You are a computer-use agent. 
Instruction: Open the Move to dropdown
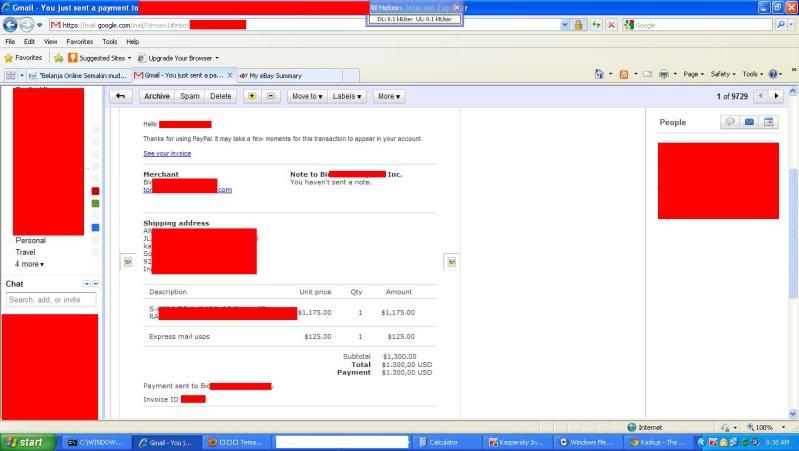307,96
